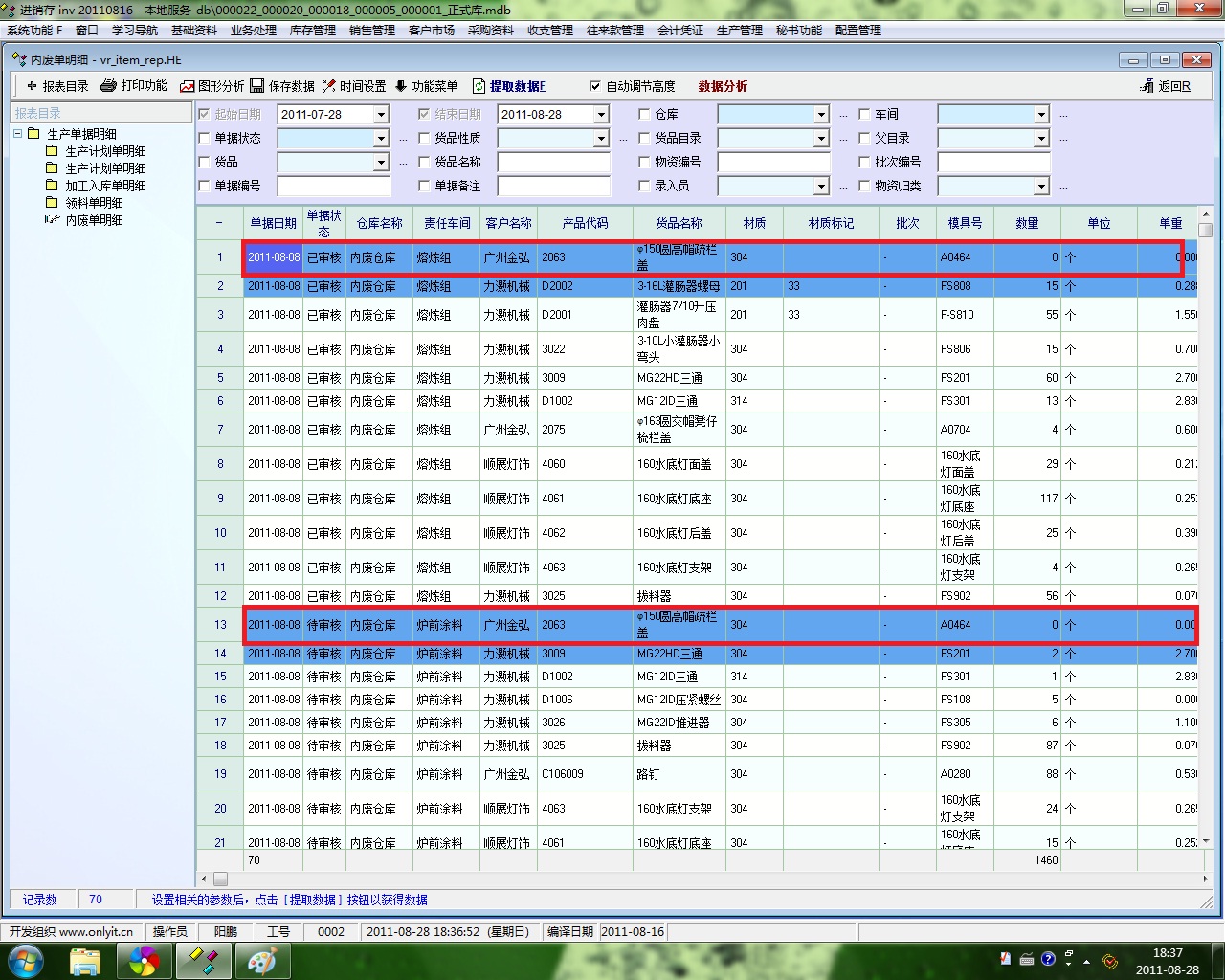Toggle 自动调节高度 checkbox
The width and height of the screenshot is (1225, 980).
click(595, 86)
